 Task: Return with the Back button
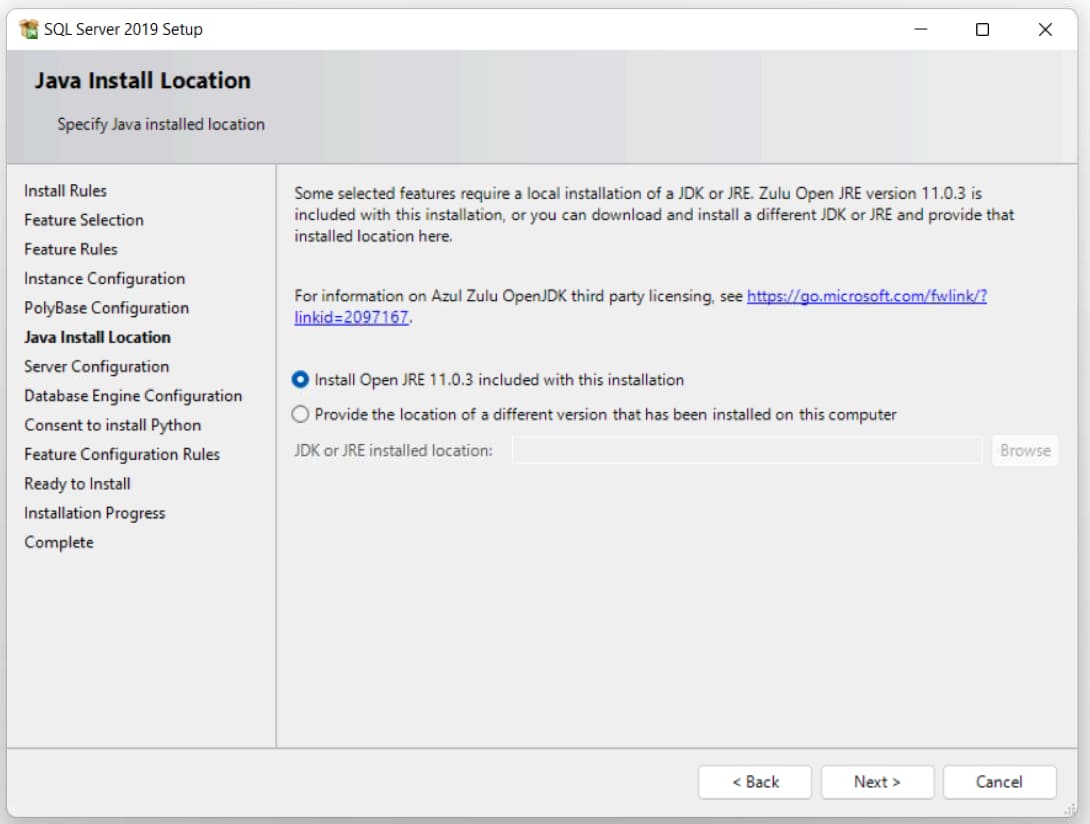755,782
